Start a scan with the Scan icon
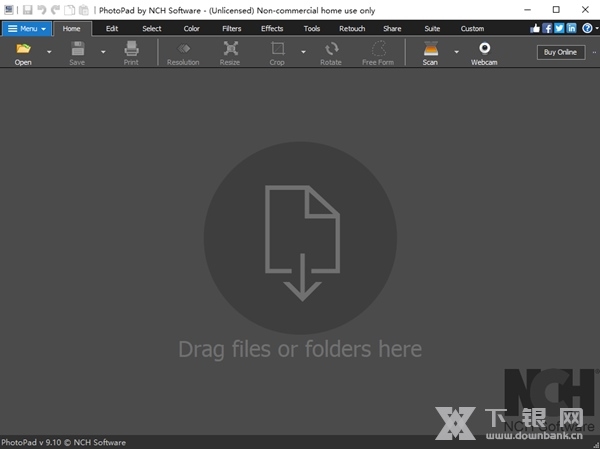Viewport: 600px width, 449px height. pyautogui.click(x=430, y=53)
